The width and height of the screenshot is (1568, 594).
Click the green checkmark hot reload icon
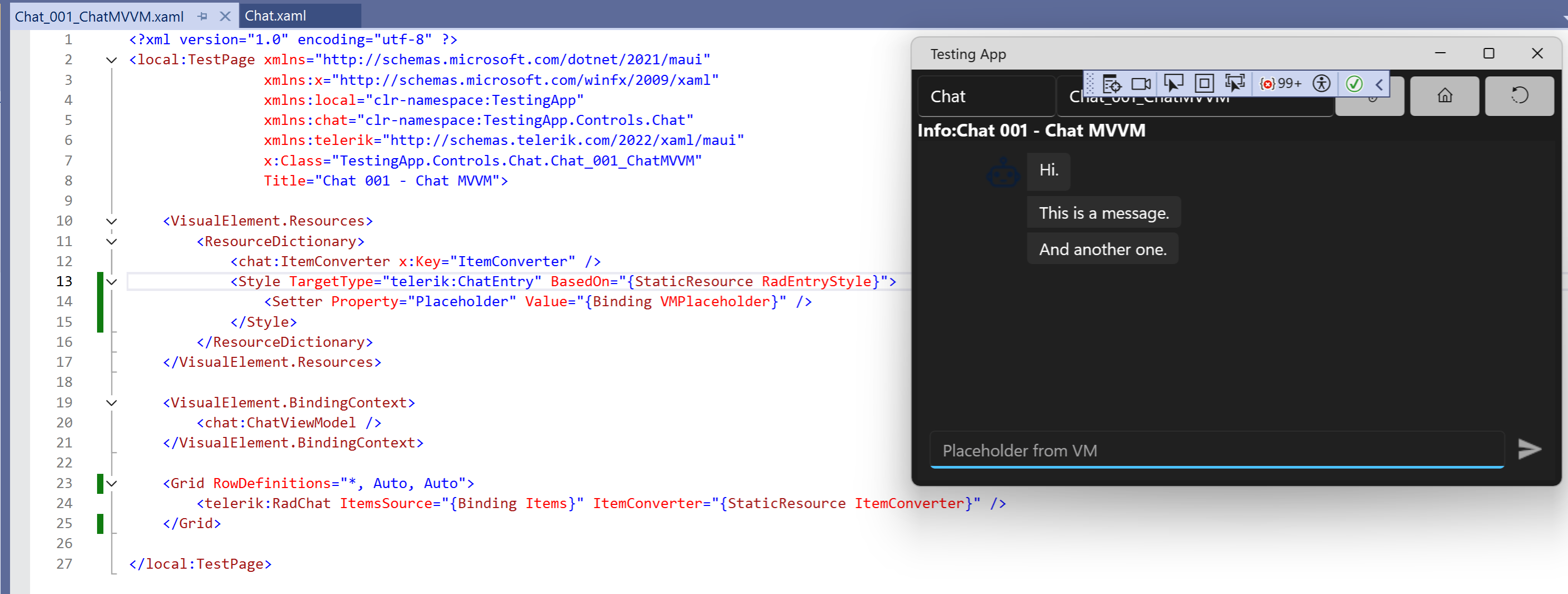pos(1354,83)
